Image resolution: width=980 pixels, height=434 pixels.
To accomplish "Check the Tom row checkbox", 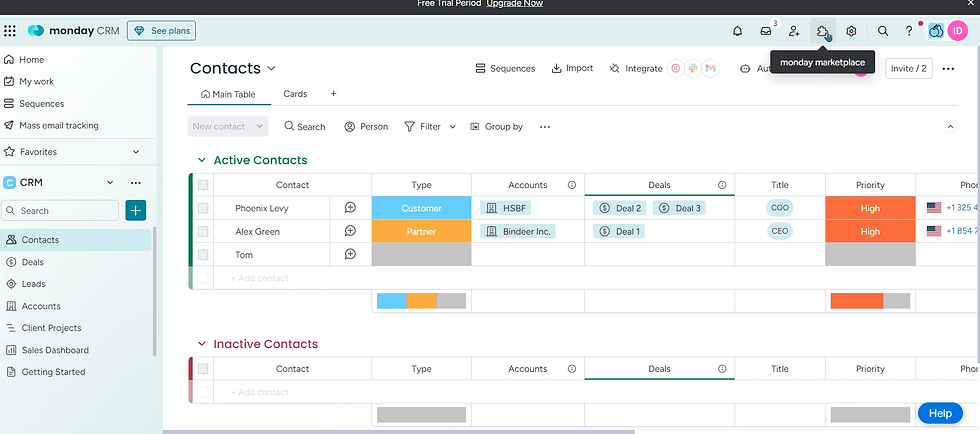I will [x=202, y=255].
